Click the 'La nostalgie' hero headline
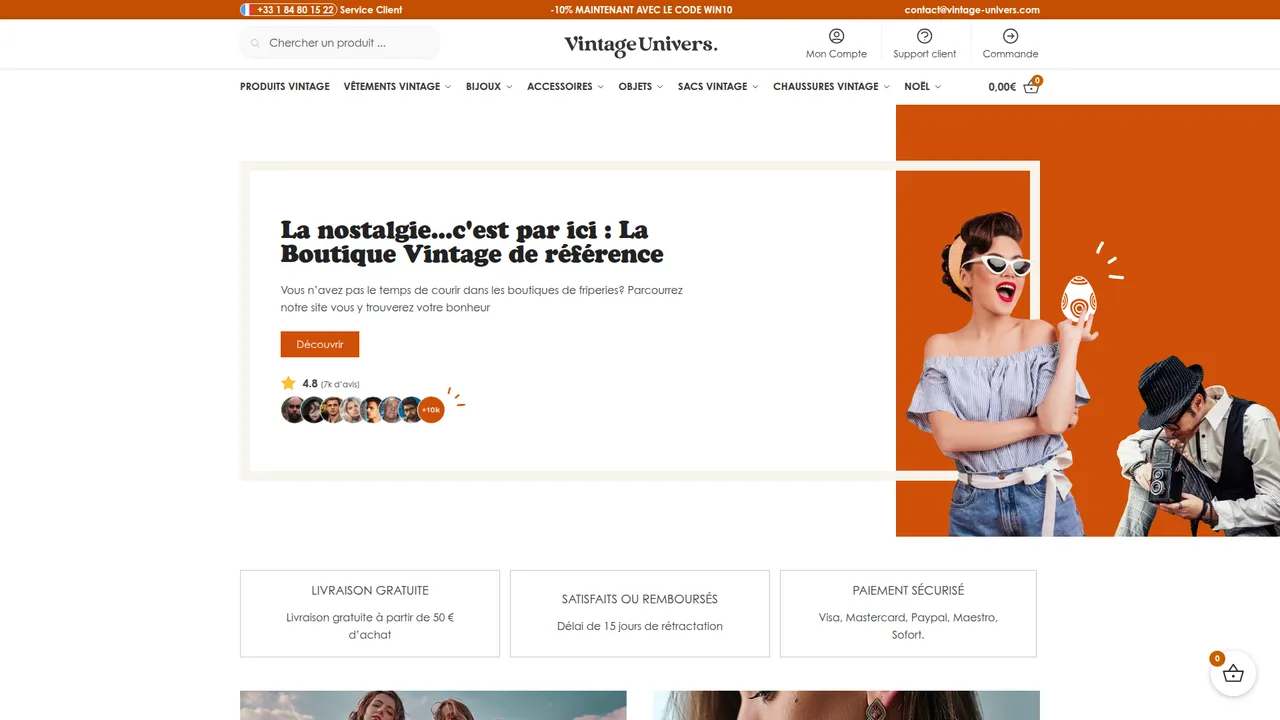This screenshot has height=720, width=1280. (x=472, y=242)
